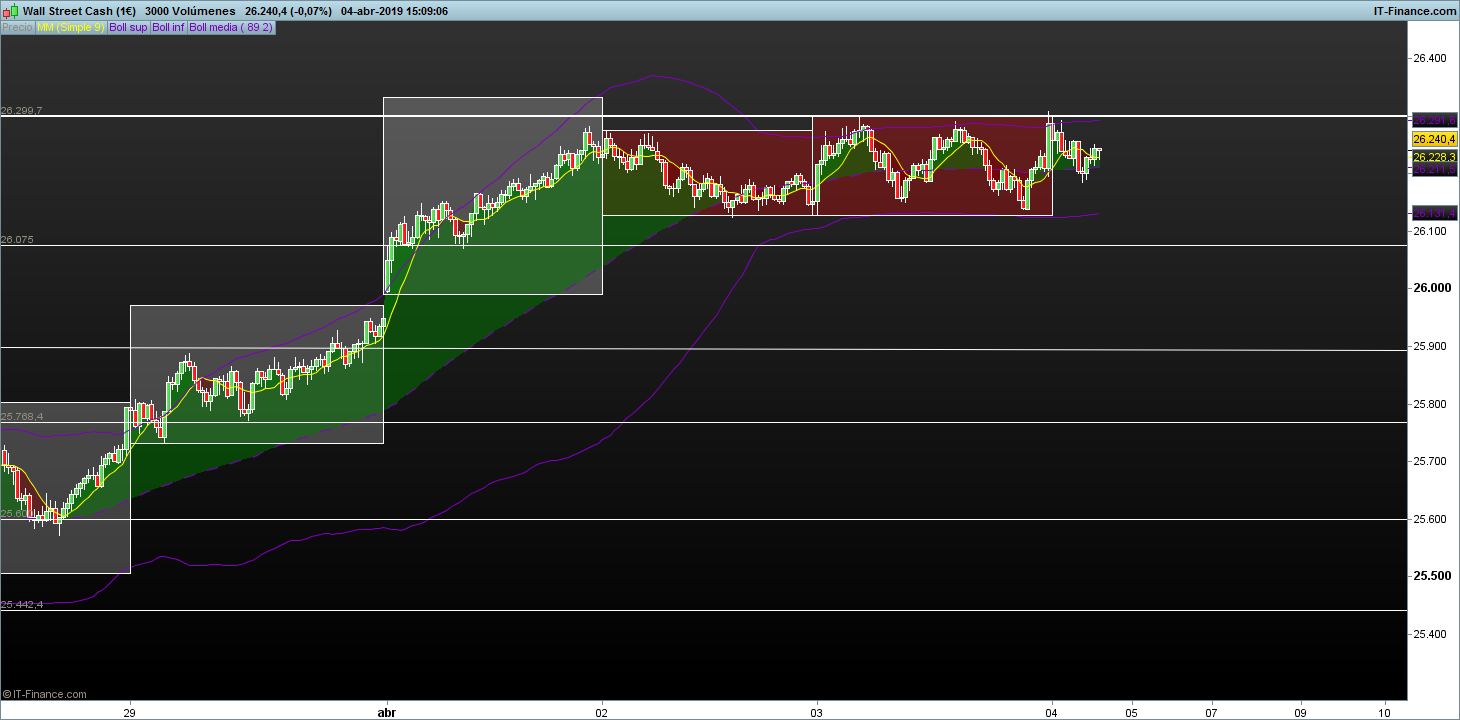Click the 25.400 price scale value

pyautogui.click(x=1429, y=635)
